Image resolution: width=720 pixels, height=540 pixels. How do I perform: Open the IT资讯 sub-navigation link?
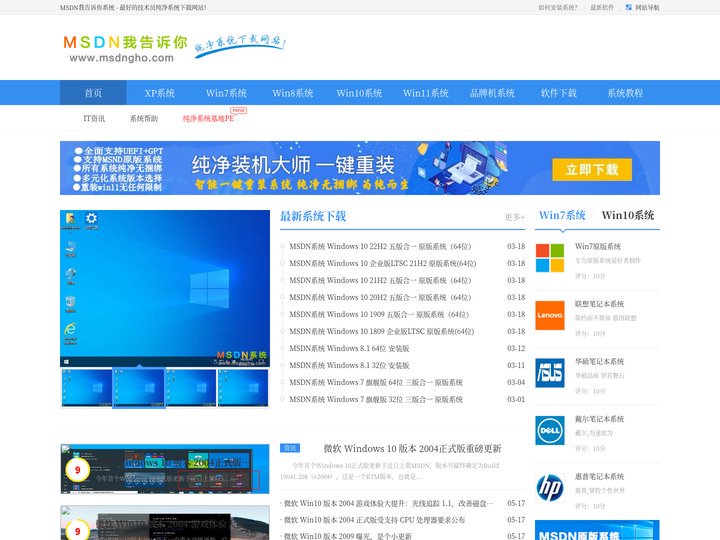(94, 118)
